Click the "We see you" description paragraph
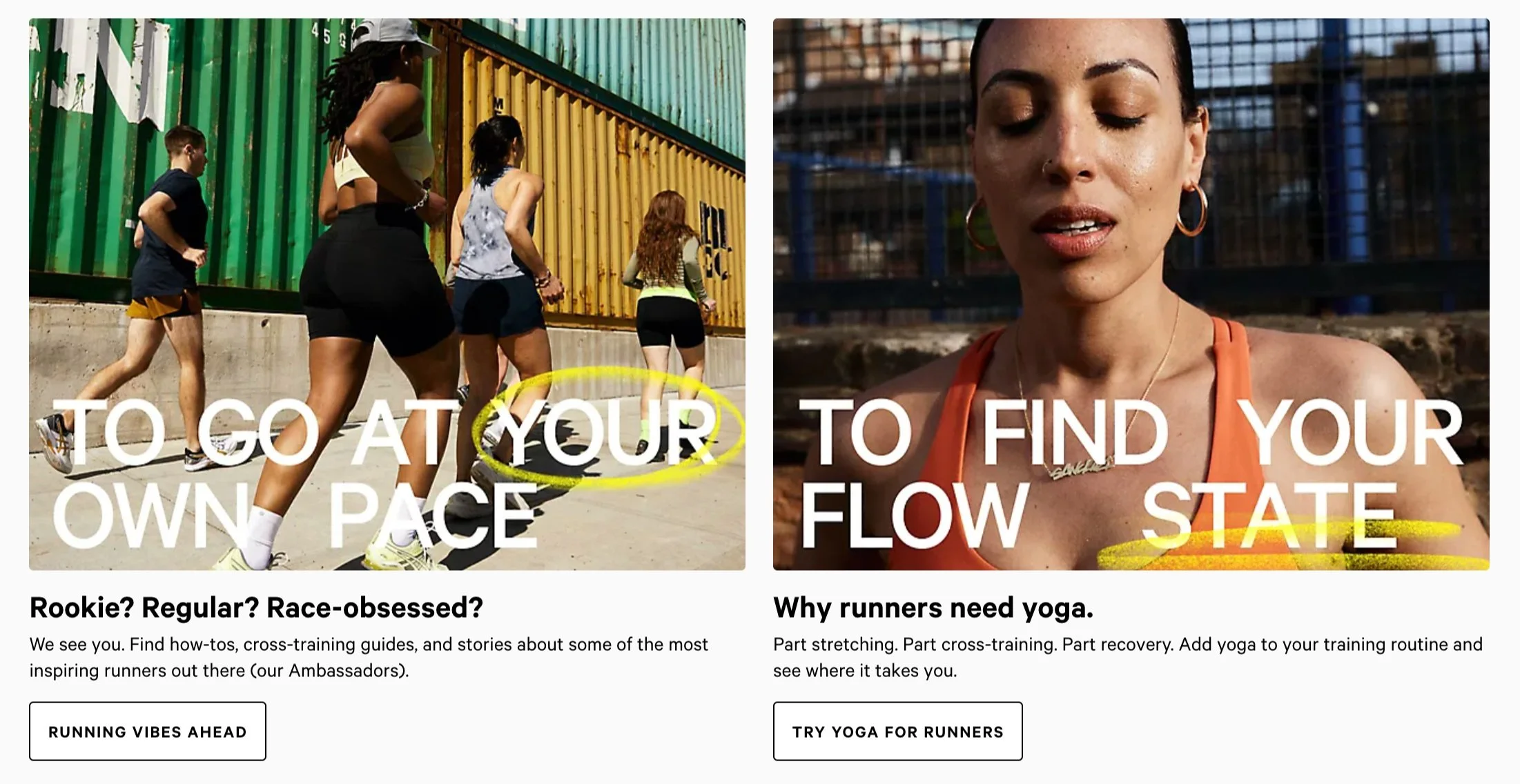Viewport: 1520px width, 784px height. click(x=369, y=657)
